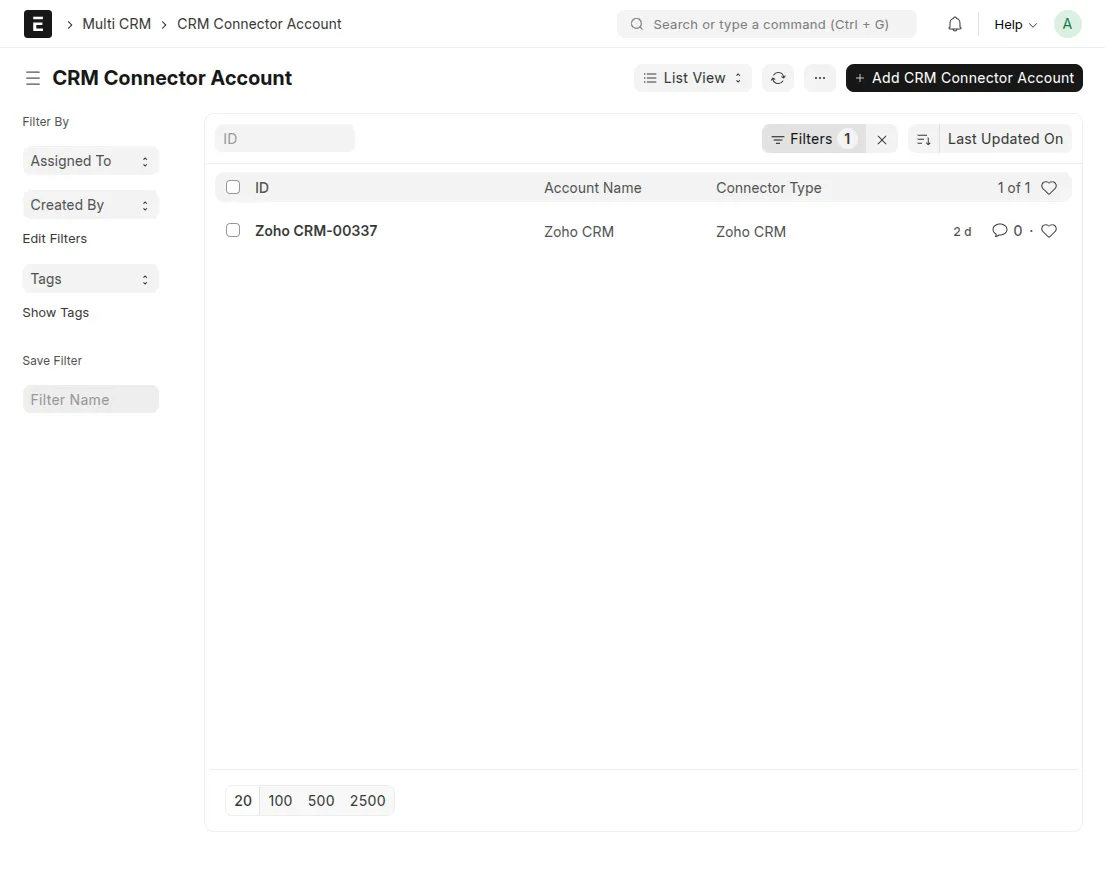Check the select-all checkbox in the header
The width and height of the screenshot is (1120, 880).
pos(233,187)
